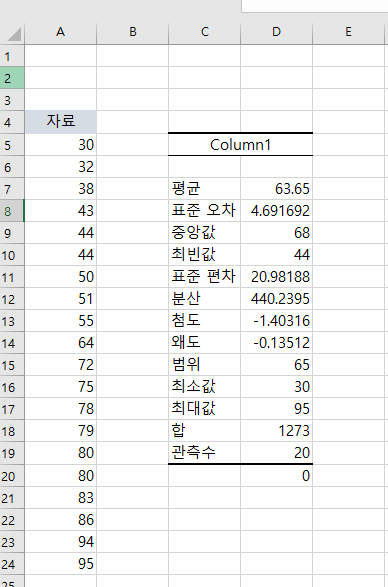Select row 20 header
This screenshot has width=388, height=587.
12,476
